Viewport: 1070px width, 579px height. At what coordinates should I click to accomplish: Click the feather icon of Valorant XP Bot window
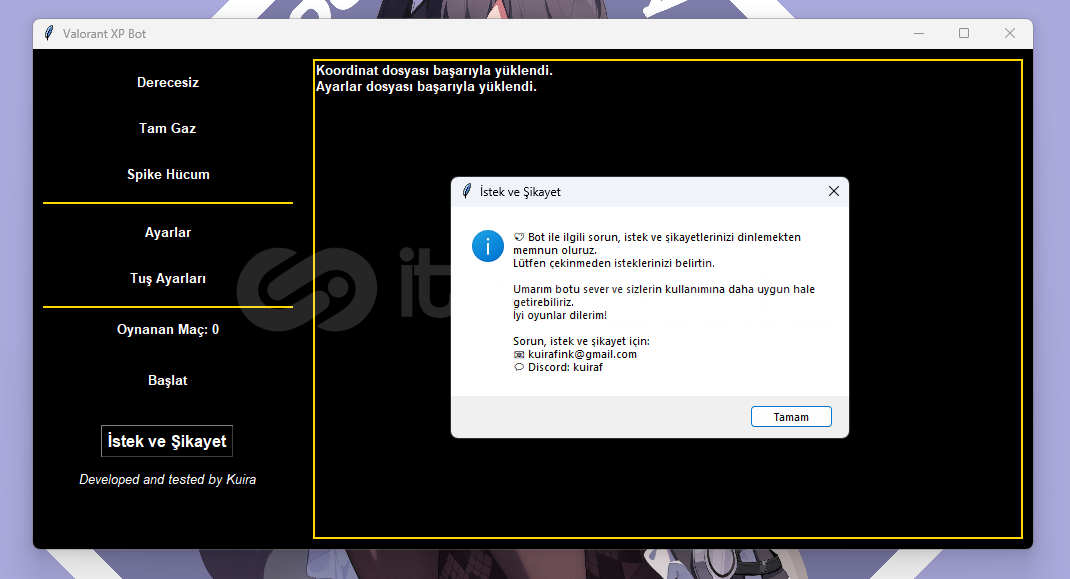click(x=48, y=33)
